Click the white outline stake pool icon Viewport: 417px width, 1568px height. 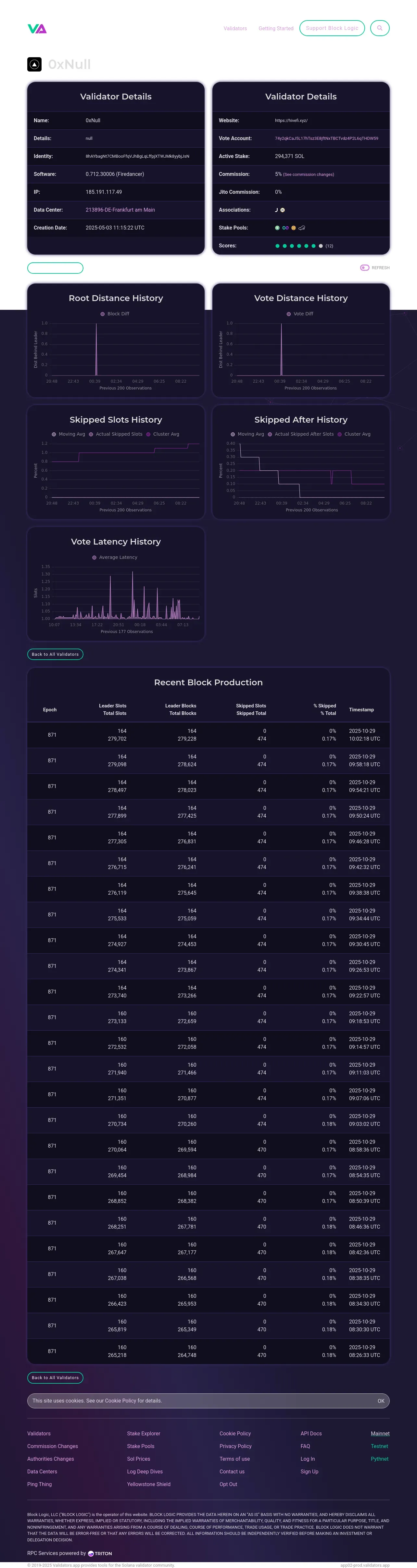tap(301, 228)
